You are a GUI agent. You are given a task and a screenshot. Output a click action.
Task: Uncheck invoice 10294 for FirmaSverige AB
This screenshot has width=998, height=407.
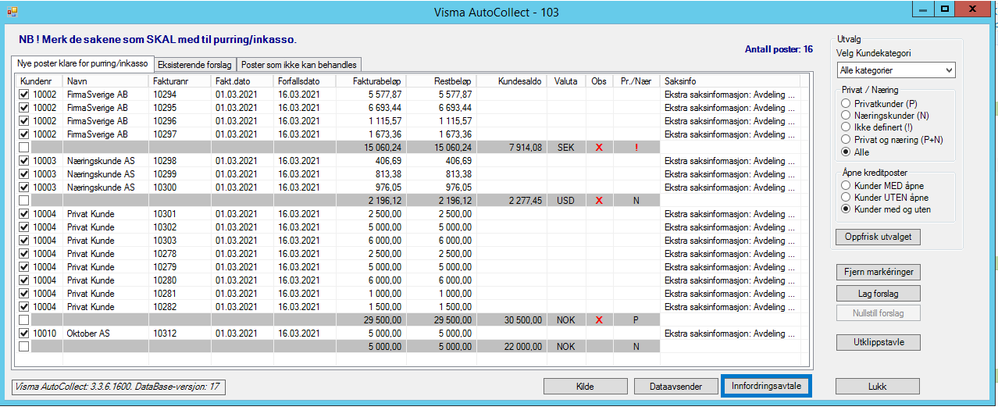tap(24, 94)
